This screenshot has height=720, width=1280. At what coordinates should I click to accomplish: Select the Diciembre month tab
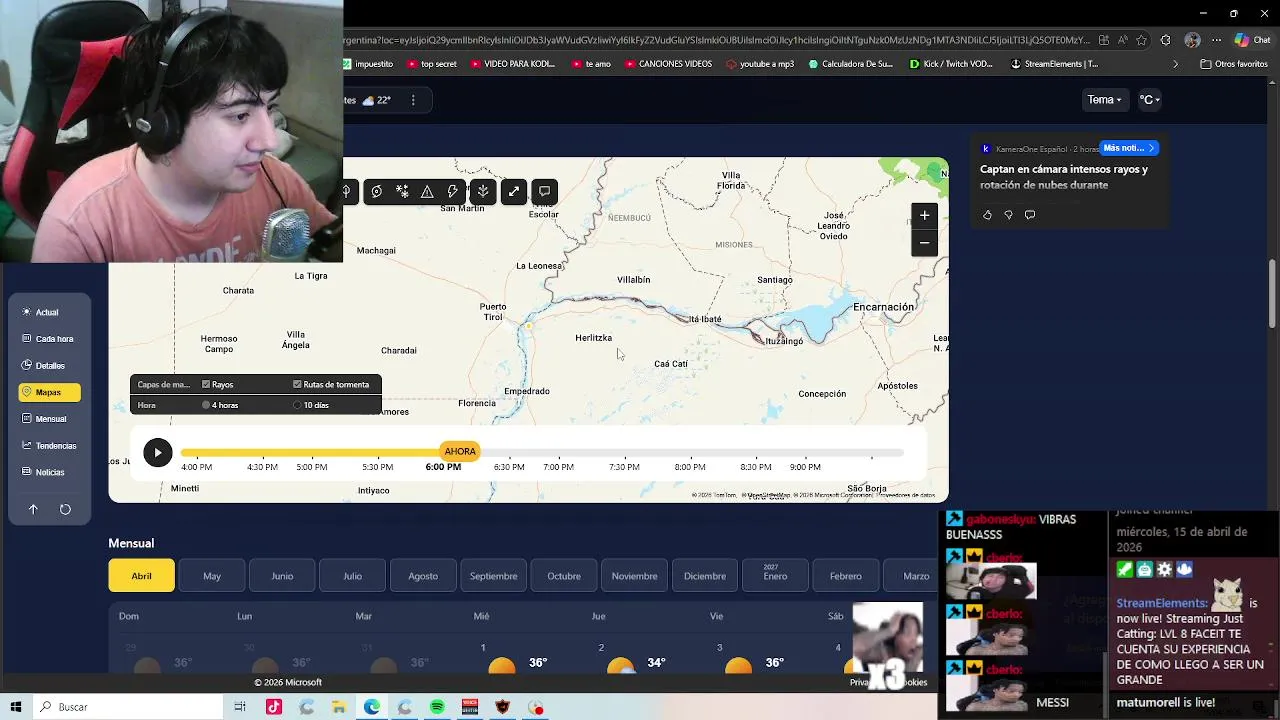tap(705, 576)
